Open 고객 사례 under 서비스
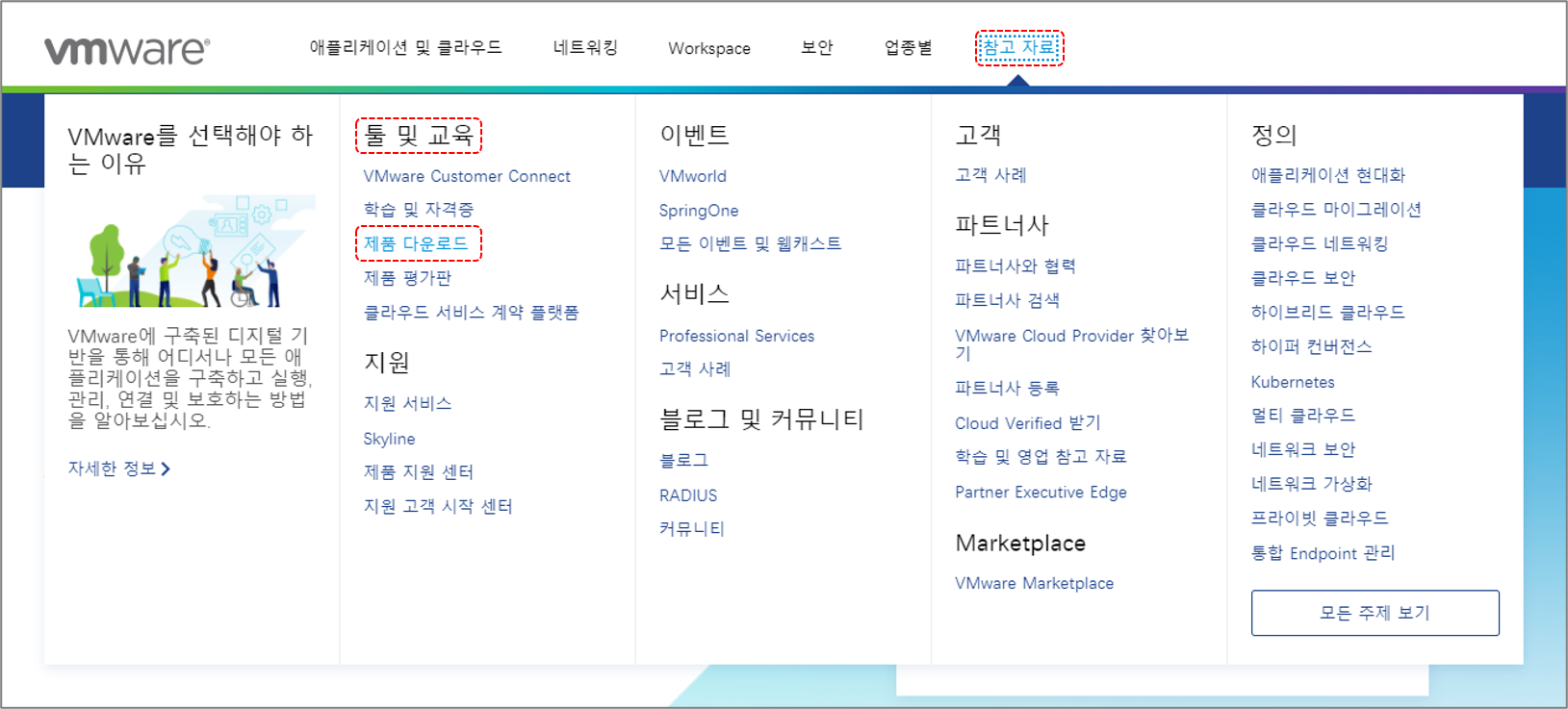The height and width of the screenshot is (709, 1568). [x=695, y=368]
